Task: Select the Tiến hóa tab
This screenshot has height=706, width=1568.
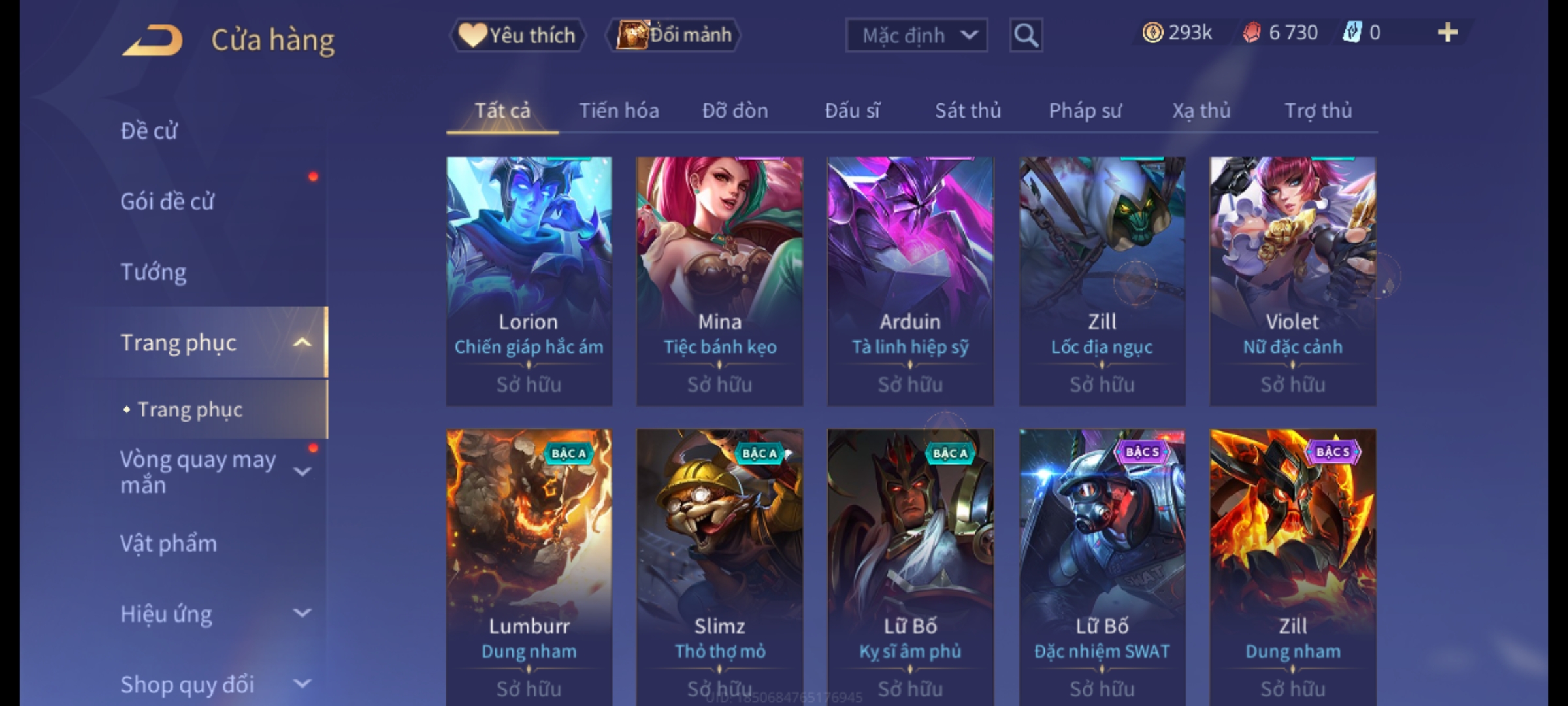Action: [x=619, y=110]
